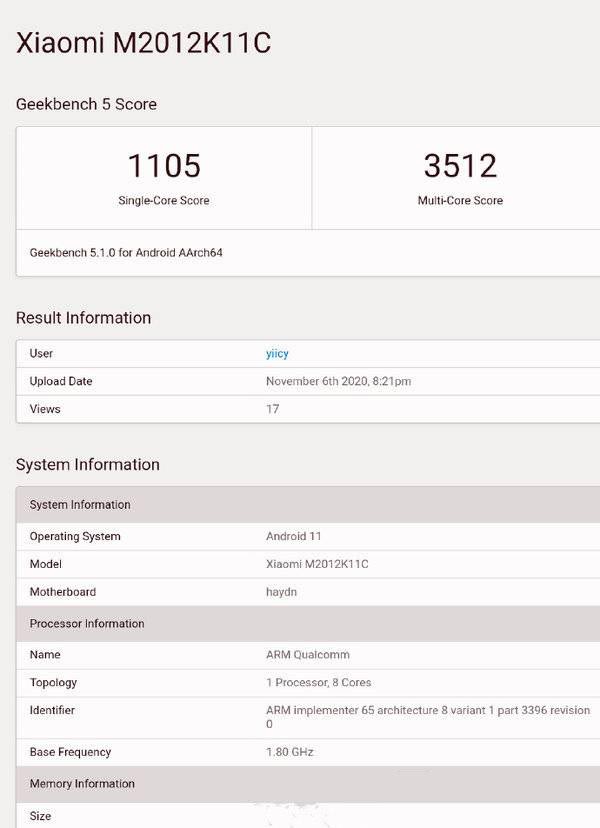Select the single-core score value 1105
The image size is (600, 828).
(x=164, y=165)
